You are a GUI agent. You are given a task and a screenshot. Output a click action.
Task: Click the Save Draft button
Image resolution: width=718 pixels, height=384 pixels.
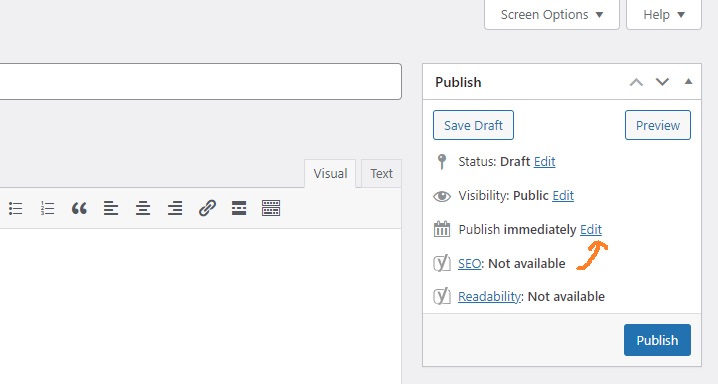point(473,125)
